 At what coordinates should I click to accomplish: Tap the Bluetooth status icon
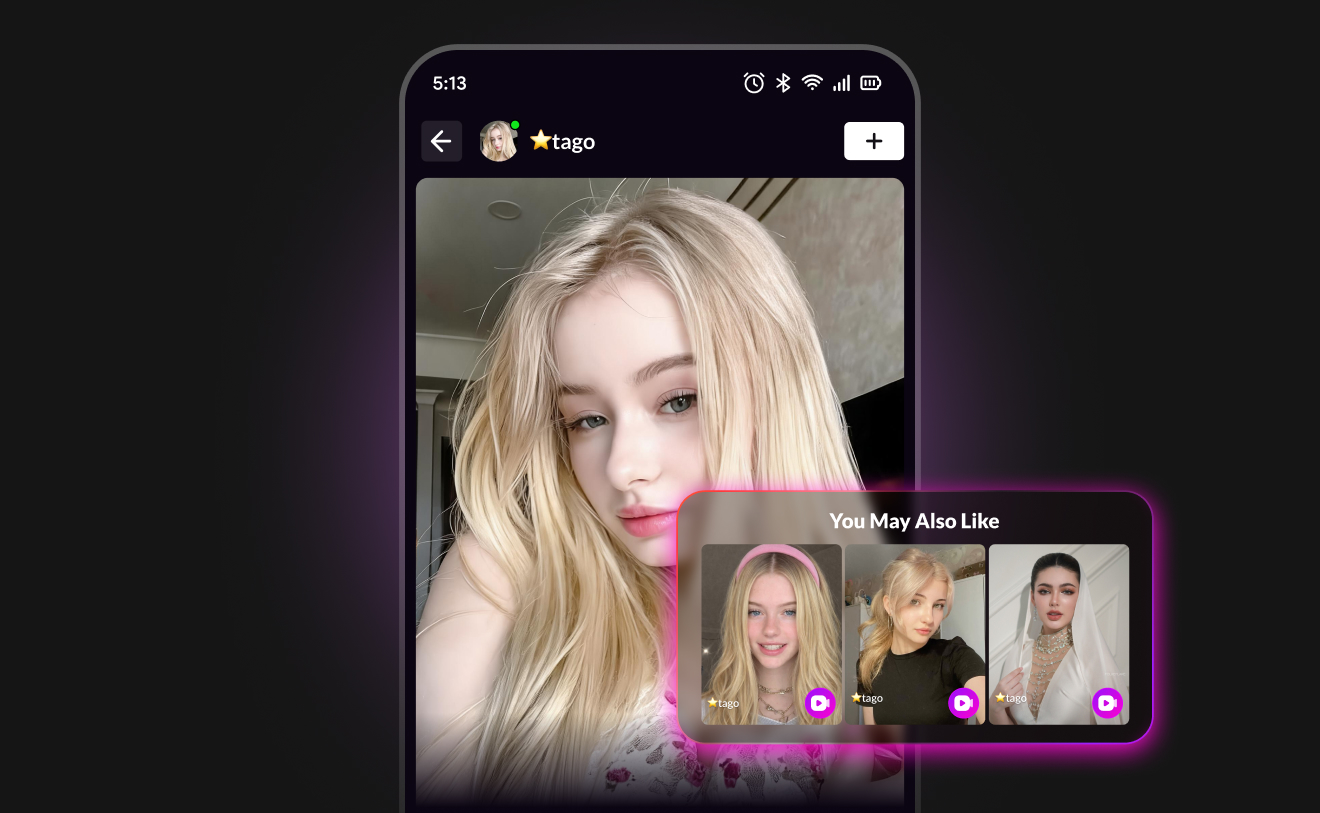pos(784,83)
